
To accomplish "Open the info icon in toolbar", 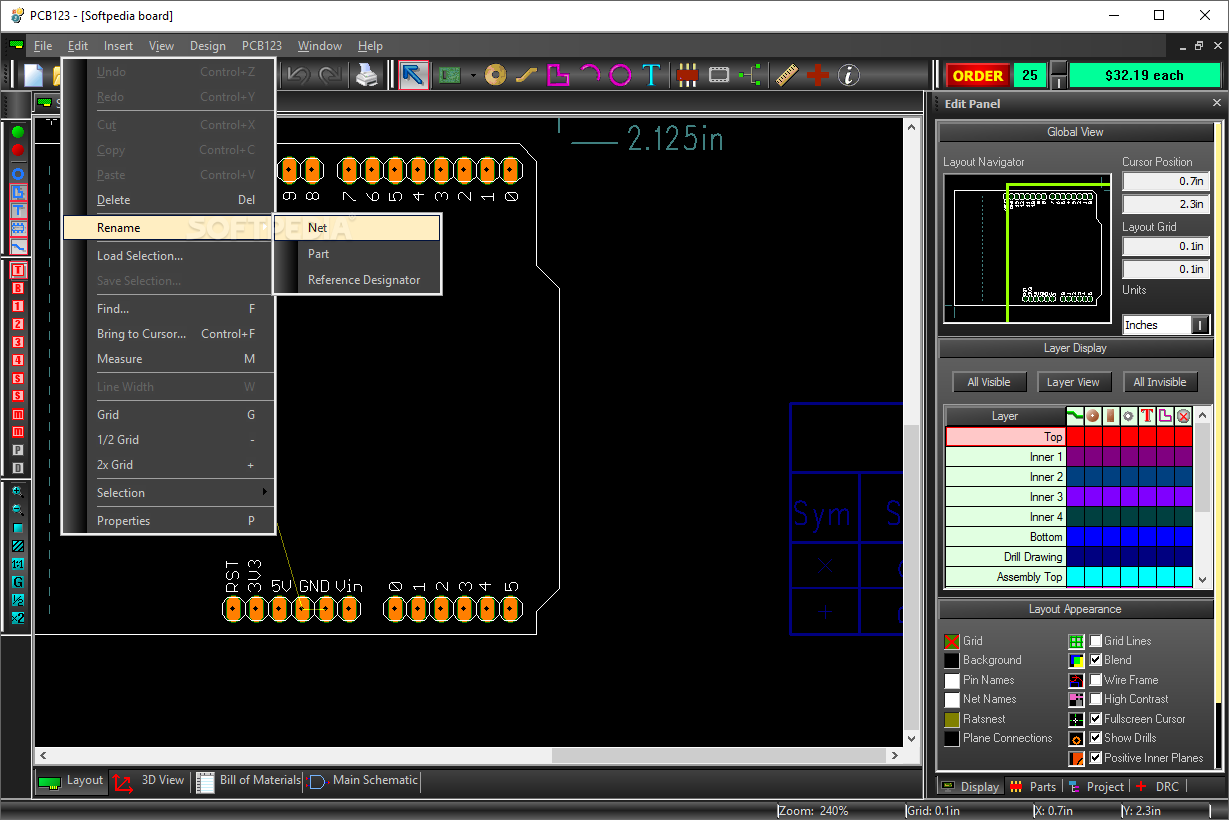I will (x=849, y=75).
